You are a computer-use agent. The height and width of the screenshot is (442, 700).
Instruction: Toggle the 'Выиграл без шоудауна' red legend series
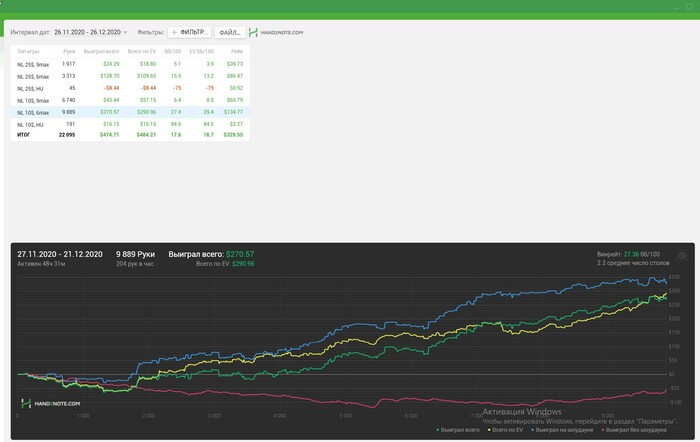click(x=634, y=430)
